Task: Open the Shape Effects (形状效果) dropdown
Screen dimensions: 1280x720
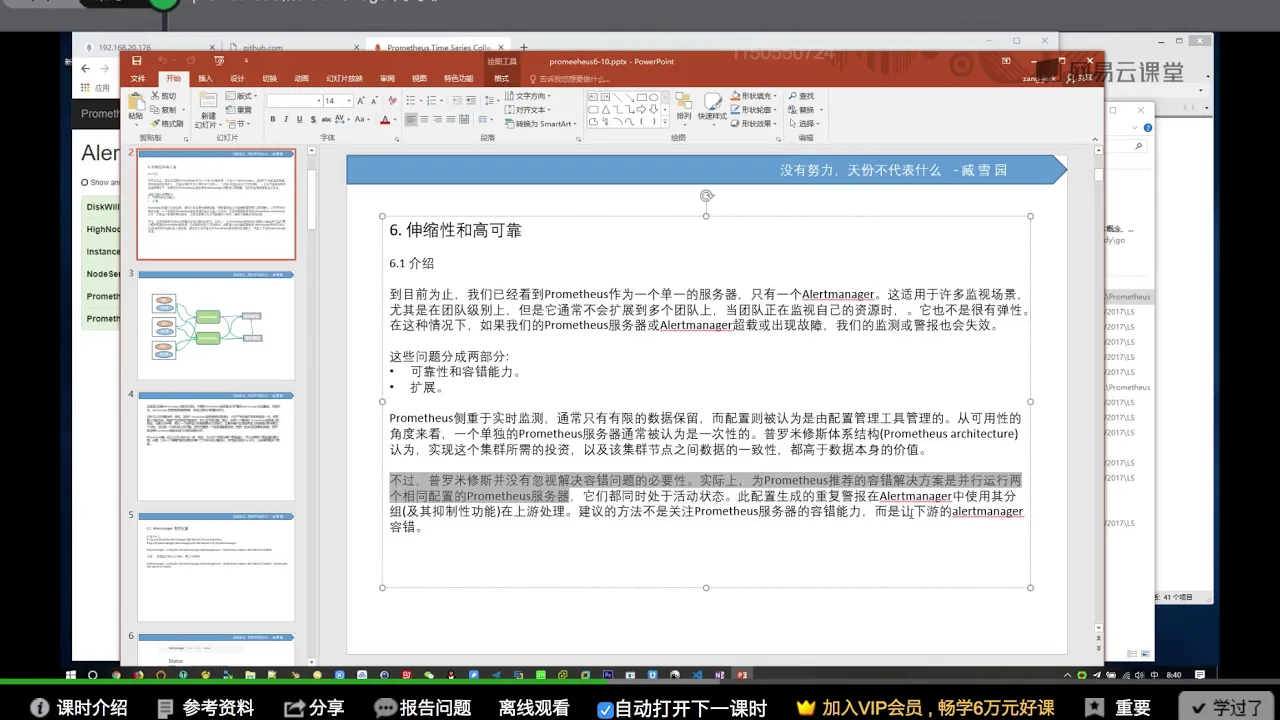Action: coord(754,124)
